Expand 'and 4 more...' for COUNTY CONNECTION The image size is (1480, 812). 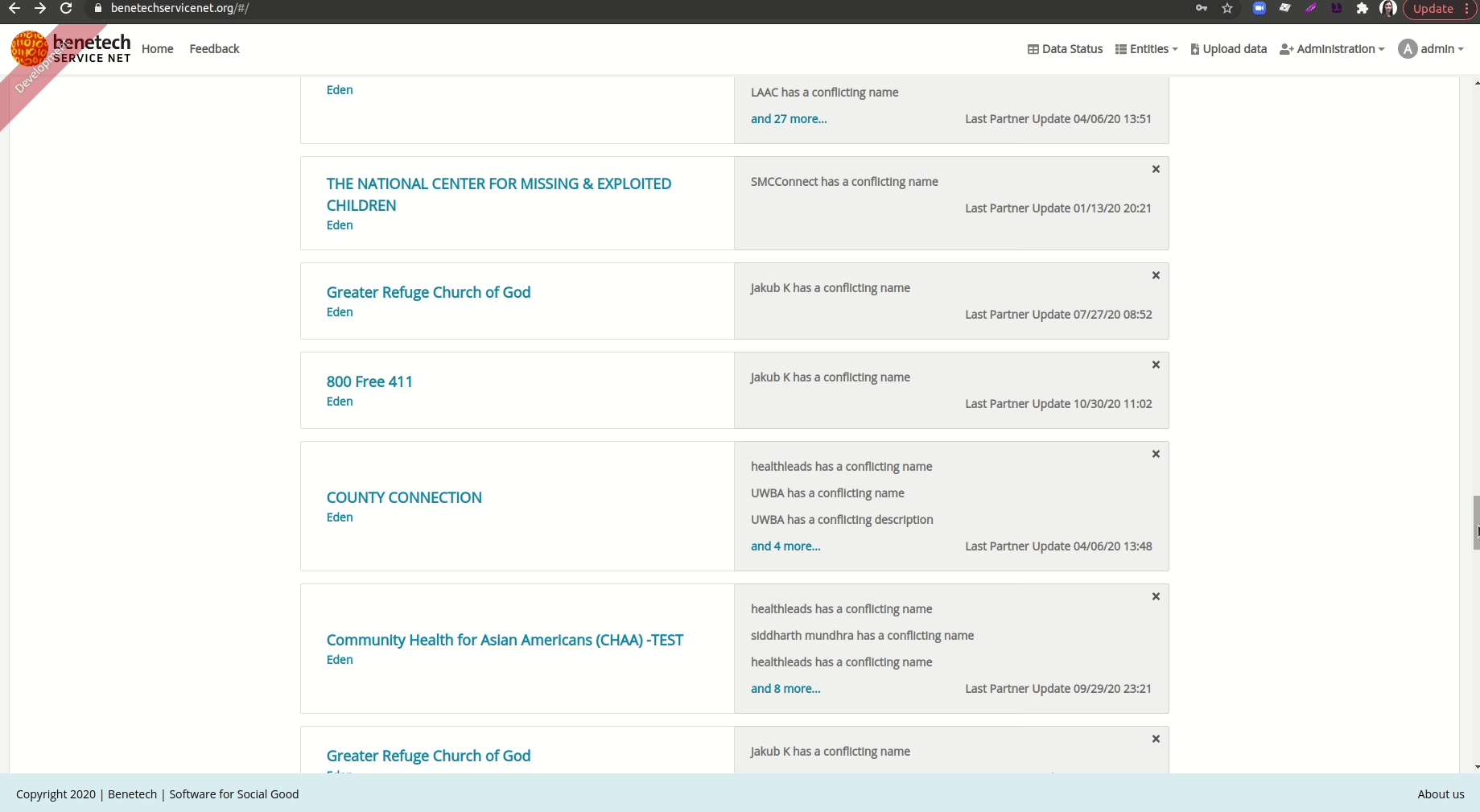pos(785,546)
